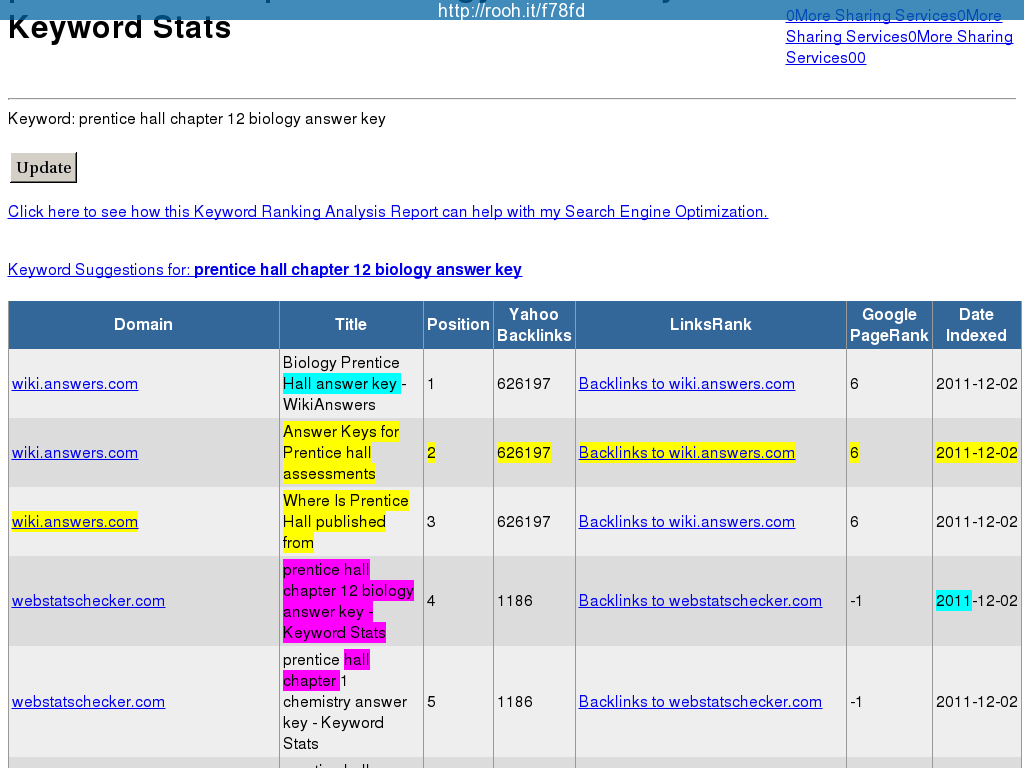
Task: Open webstatschecker.com domain link in position 4 row
Action: (x=88, y=601)
